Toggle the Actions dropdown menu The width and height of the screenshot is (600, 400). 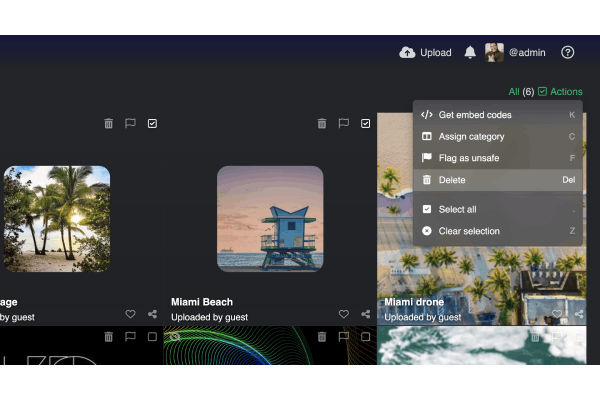pyautogui.click(x=560, y=92)
